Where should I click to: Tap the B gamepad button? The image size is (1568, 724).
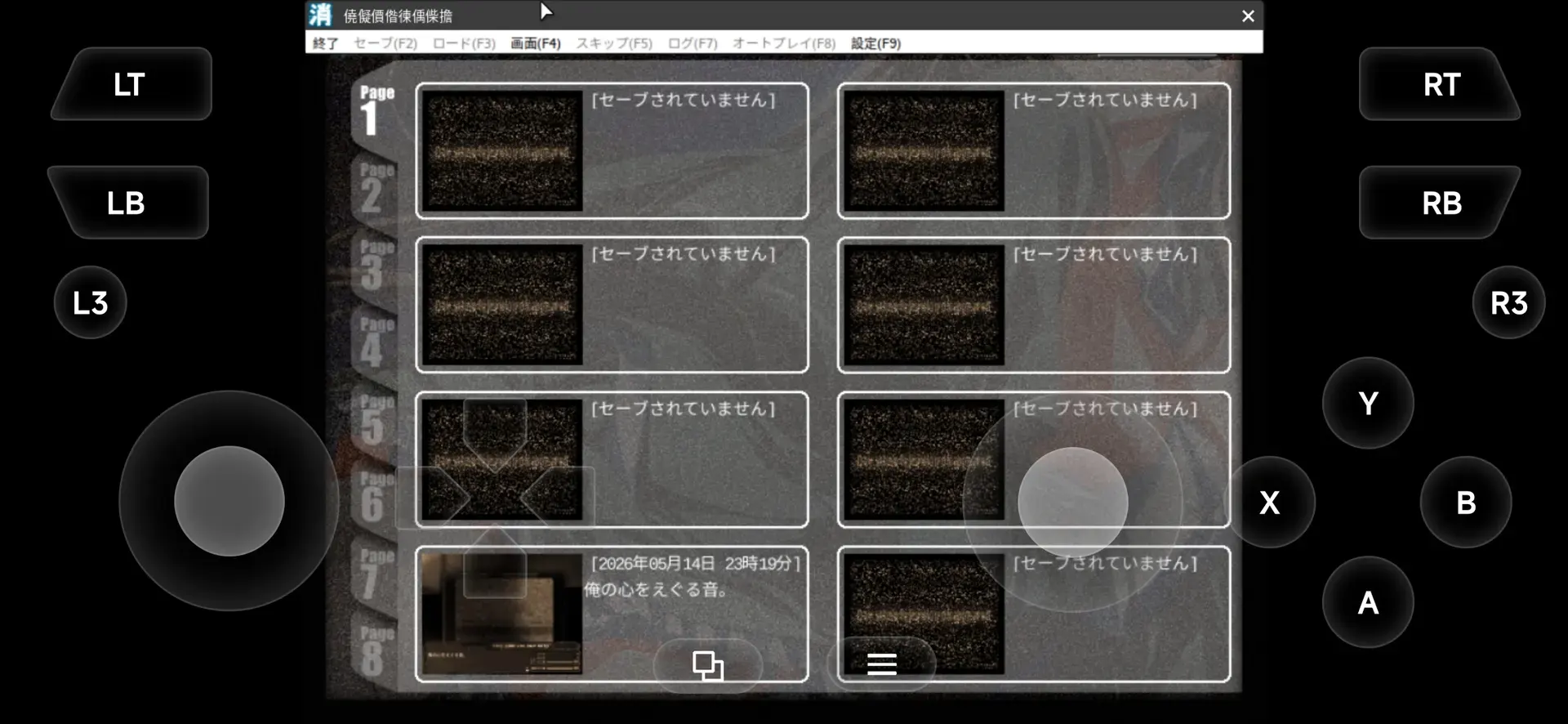1466,503
